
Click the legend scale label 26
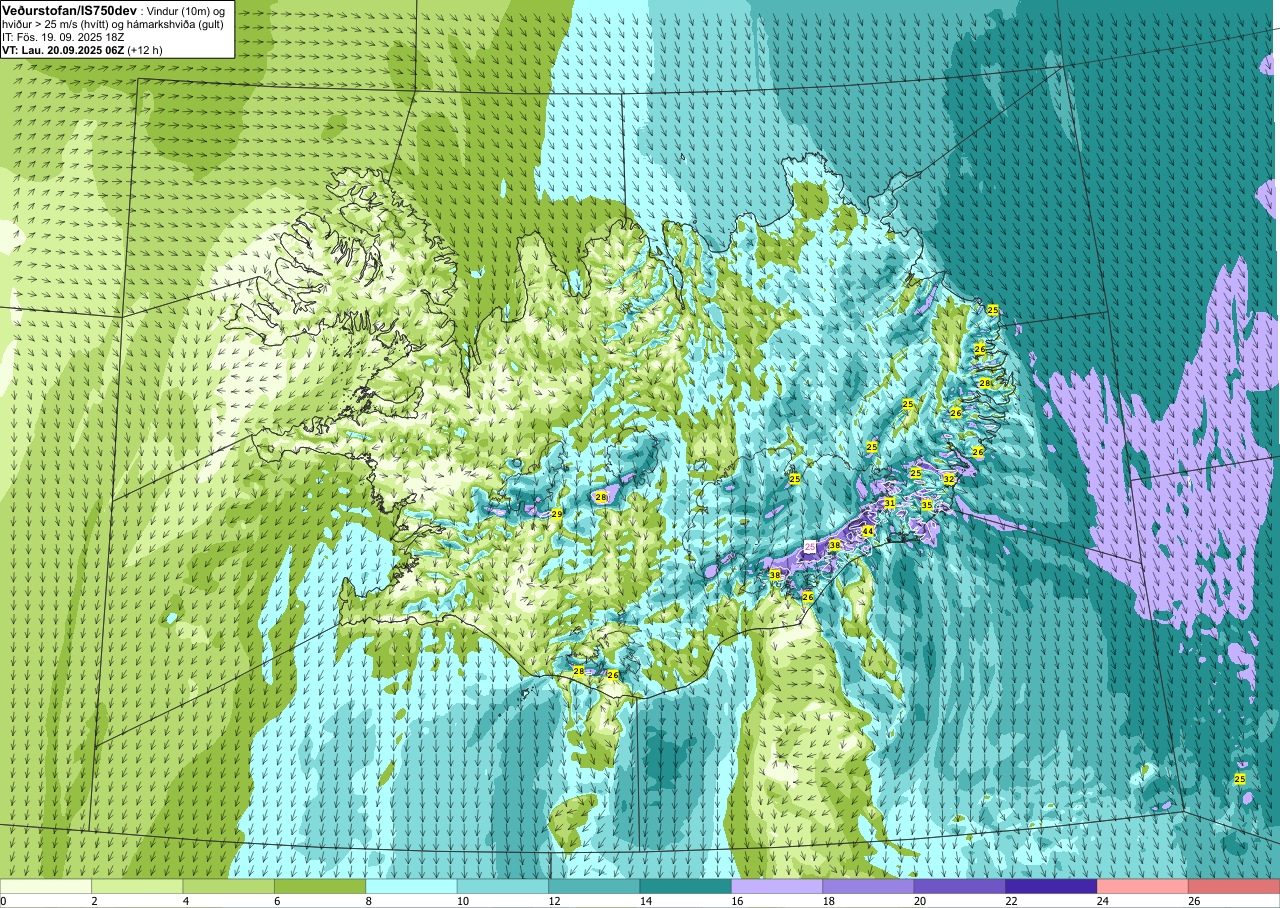point(1195,901)
